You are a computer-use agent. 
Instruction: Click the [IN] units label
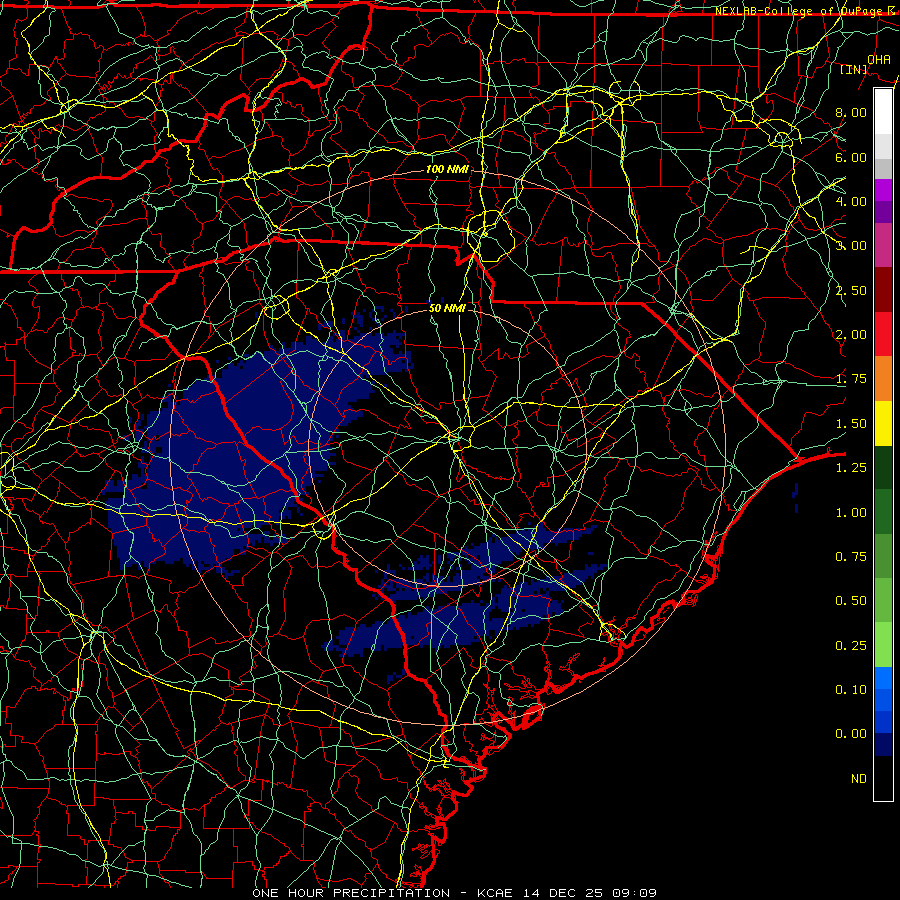pos(854,69)
